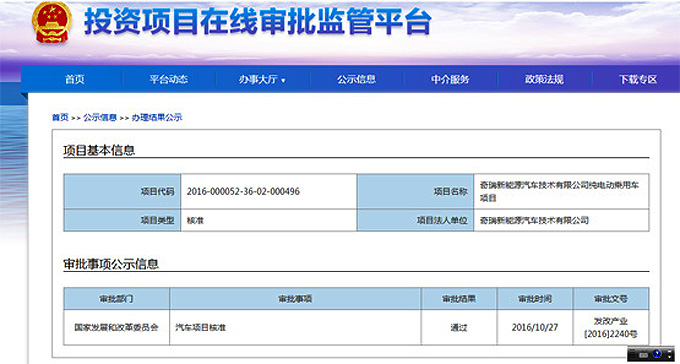The image size is (680, 364).
Task: Click the national emblem logo
Action: 52,22
